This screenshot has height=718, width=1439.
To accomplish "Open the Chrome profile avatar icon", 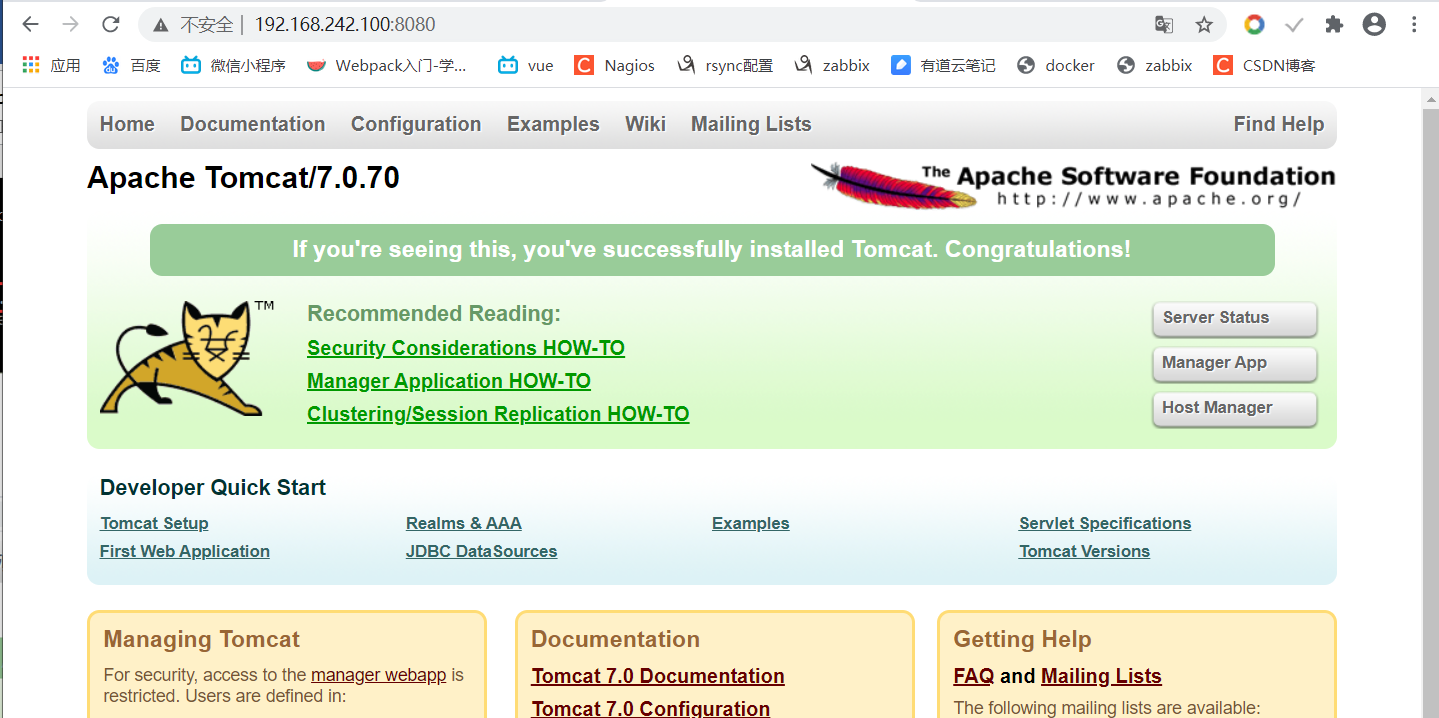I will [x=1374, y=25].
